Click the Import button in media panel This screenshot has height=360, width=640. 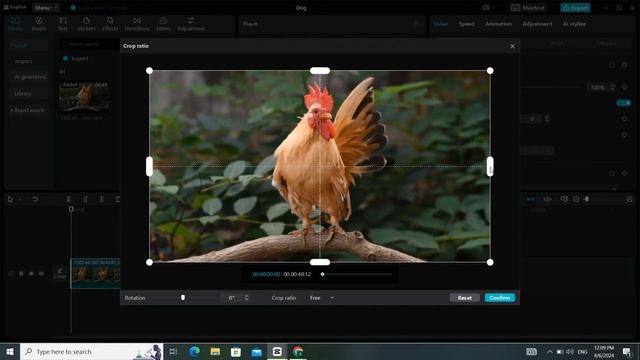coord(76,58)
